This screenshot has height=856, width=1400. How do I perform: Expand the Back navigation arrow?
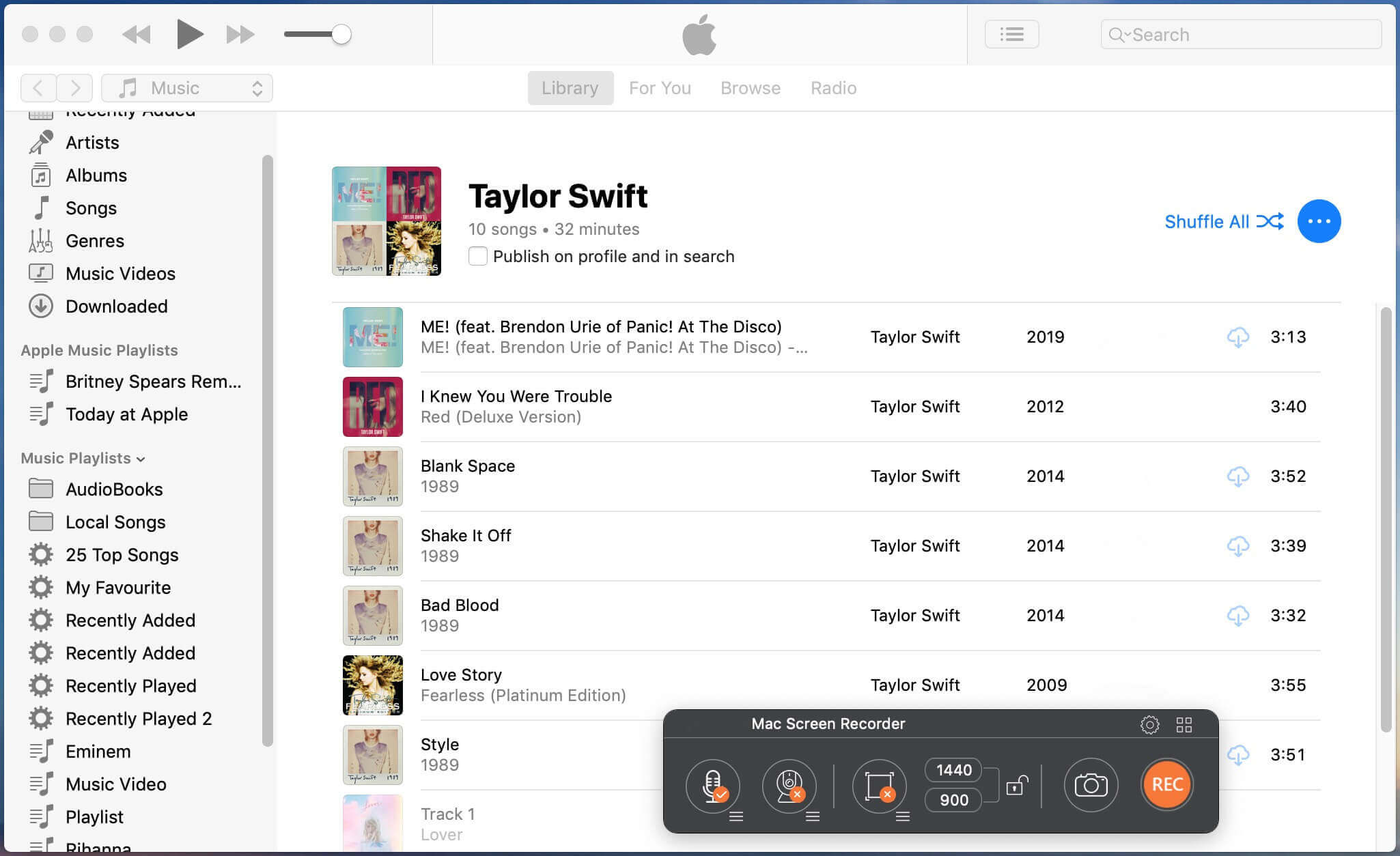(37, 87)
